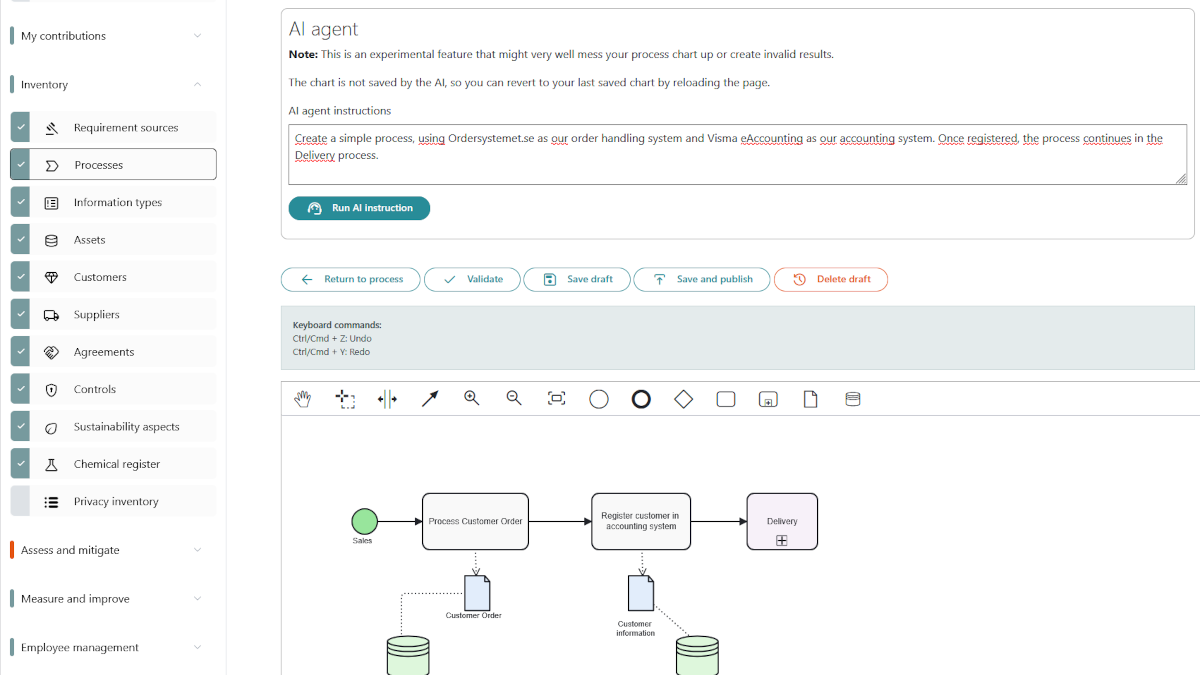Pick the end event circle shape tool
Image resolution: width=1200 pixels, height=675 pixels.
[x=641, y=398]
